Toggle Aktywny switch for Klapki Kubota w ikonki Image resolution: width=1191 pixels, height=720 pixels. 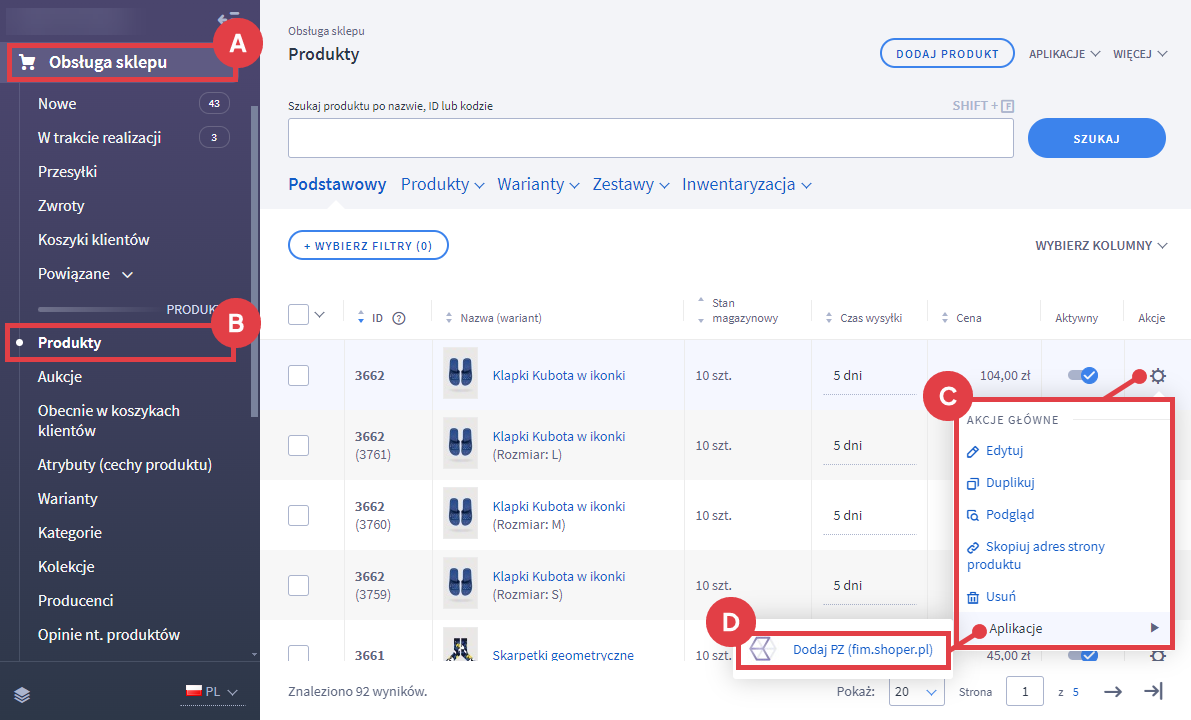pos(1082,375)
